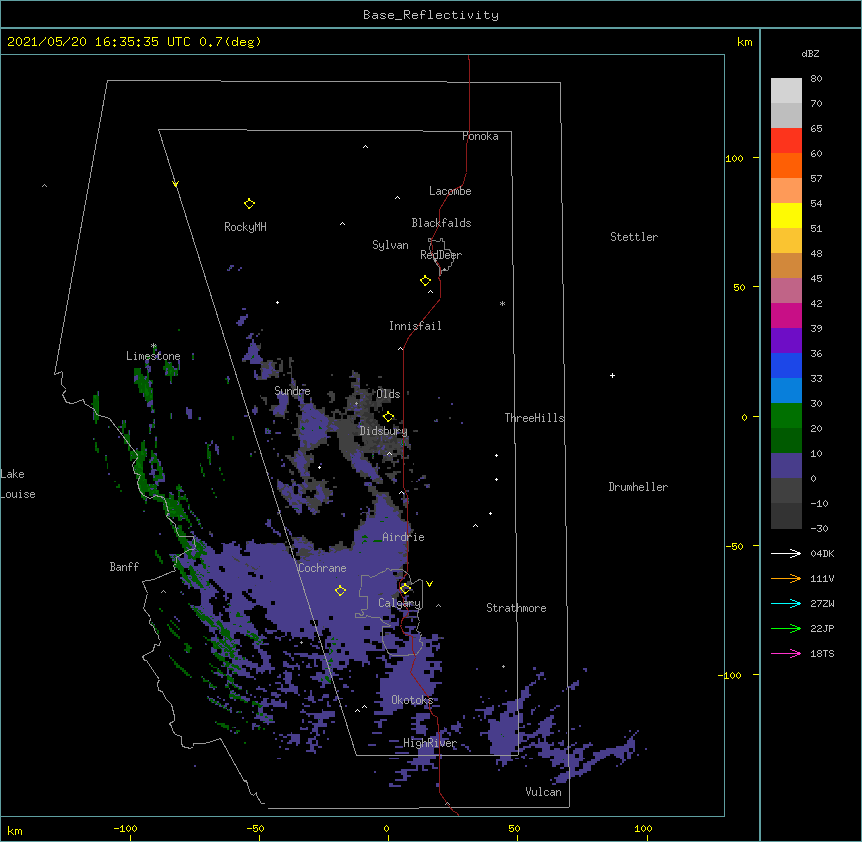Click the Vulcan label
The width and height of the screenshot is (862, 842).
[543, 792]
